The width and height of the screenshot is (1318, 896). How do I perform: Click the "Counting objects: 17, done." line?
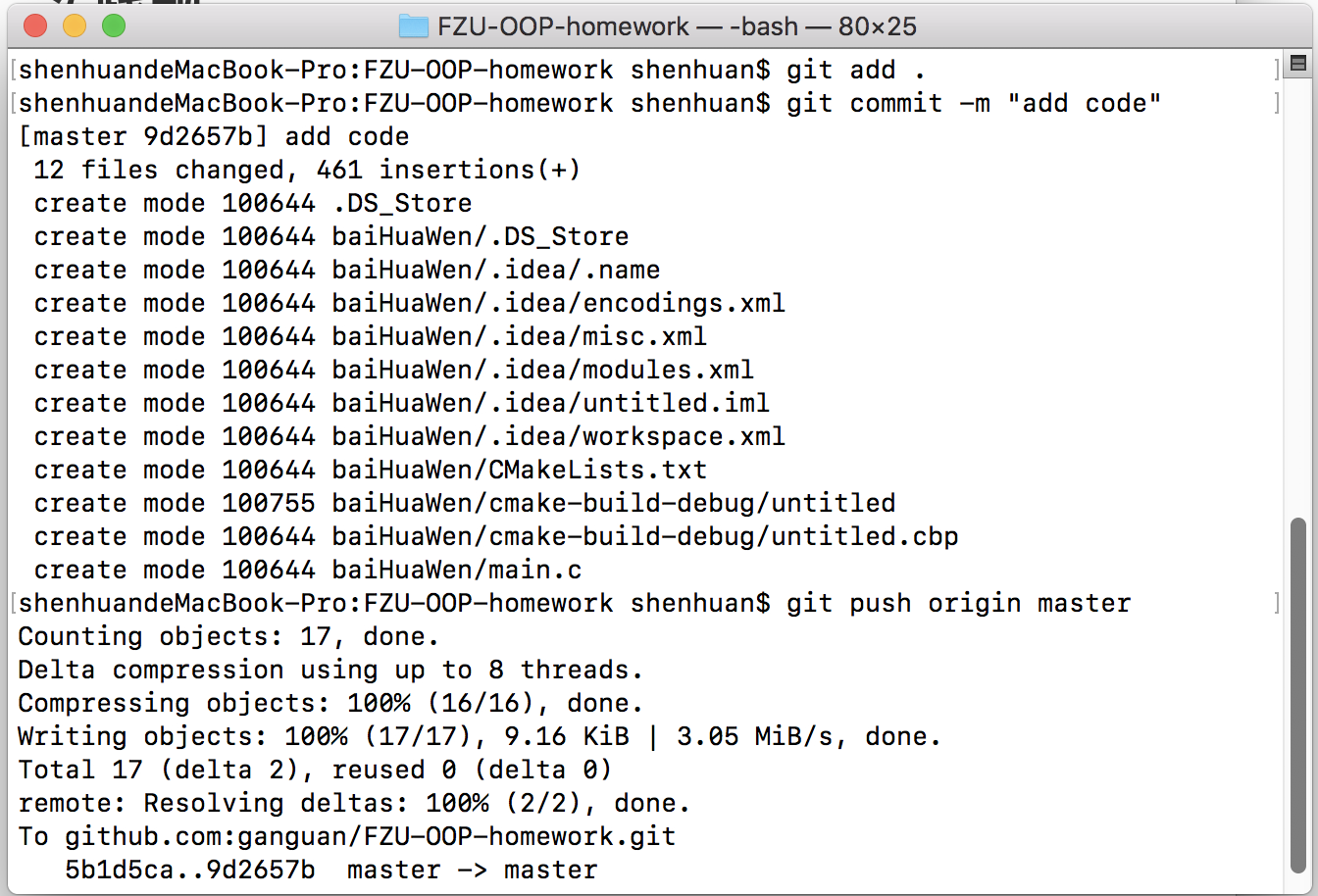[228, 637]
